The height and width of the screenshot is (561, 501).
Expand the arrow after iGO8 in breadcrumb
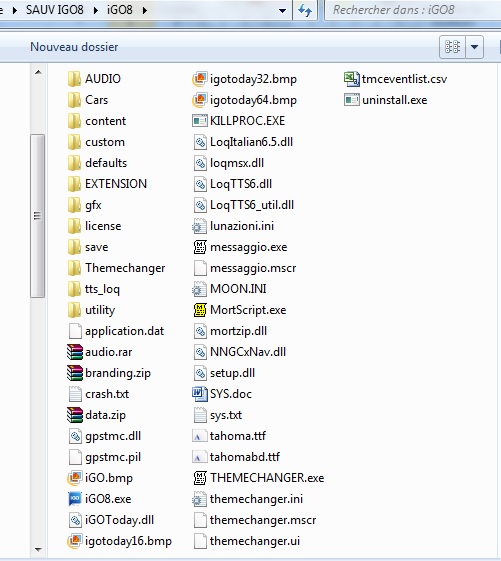click(145, 10)
